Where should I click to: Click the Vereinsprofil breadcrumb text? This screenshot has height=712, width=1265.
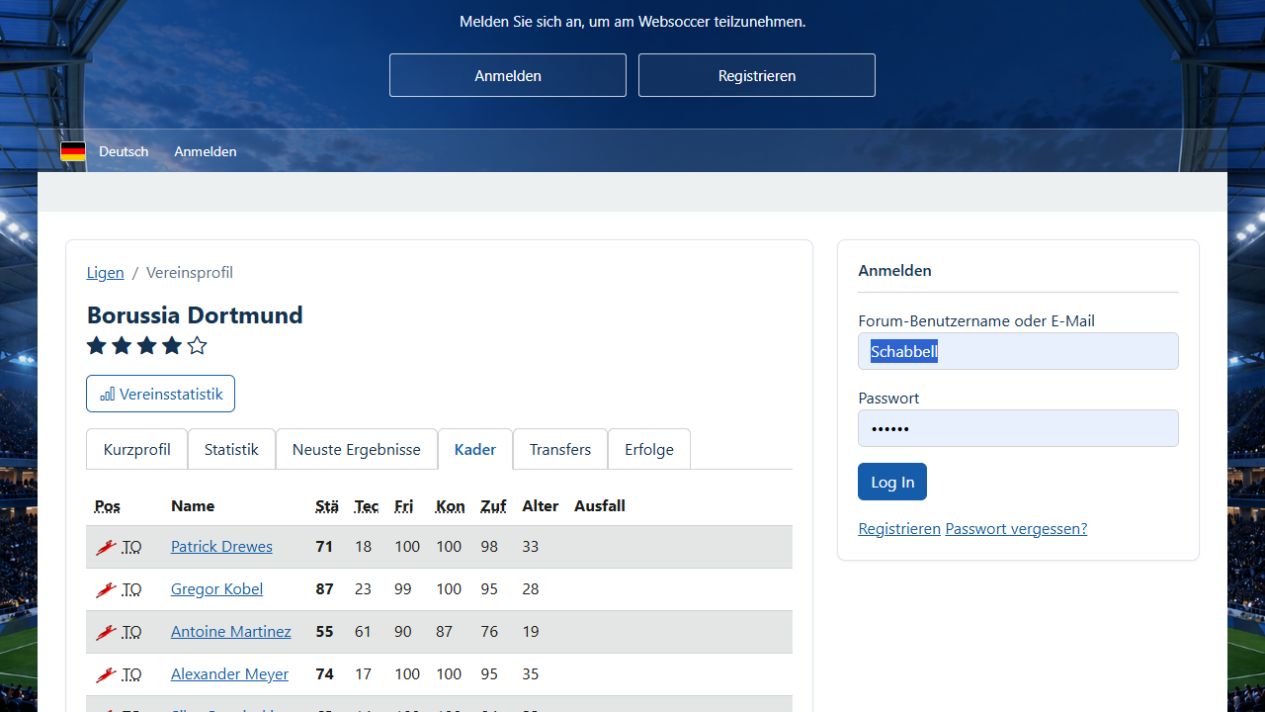(x=189, y=273)
